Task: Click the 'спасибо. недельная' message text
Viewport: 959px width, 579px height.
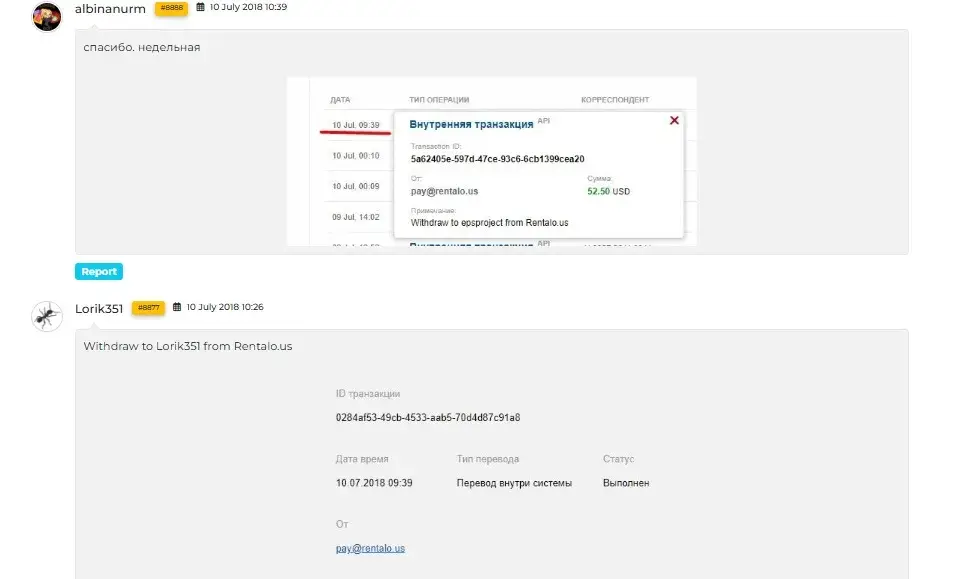Action: (142, 47)
